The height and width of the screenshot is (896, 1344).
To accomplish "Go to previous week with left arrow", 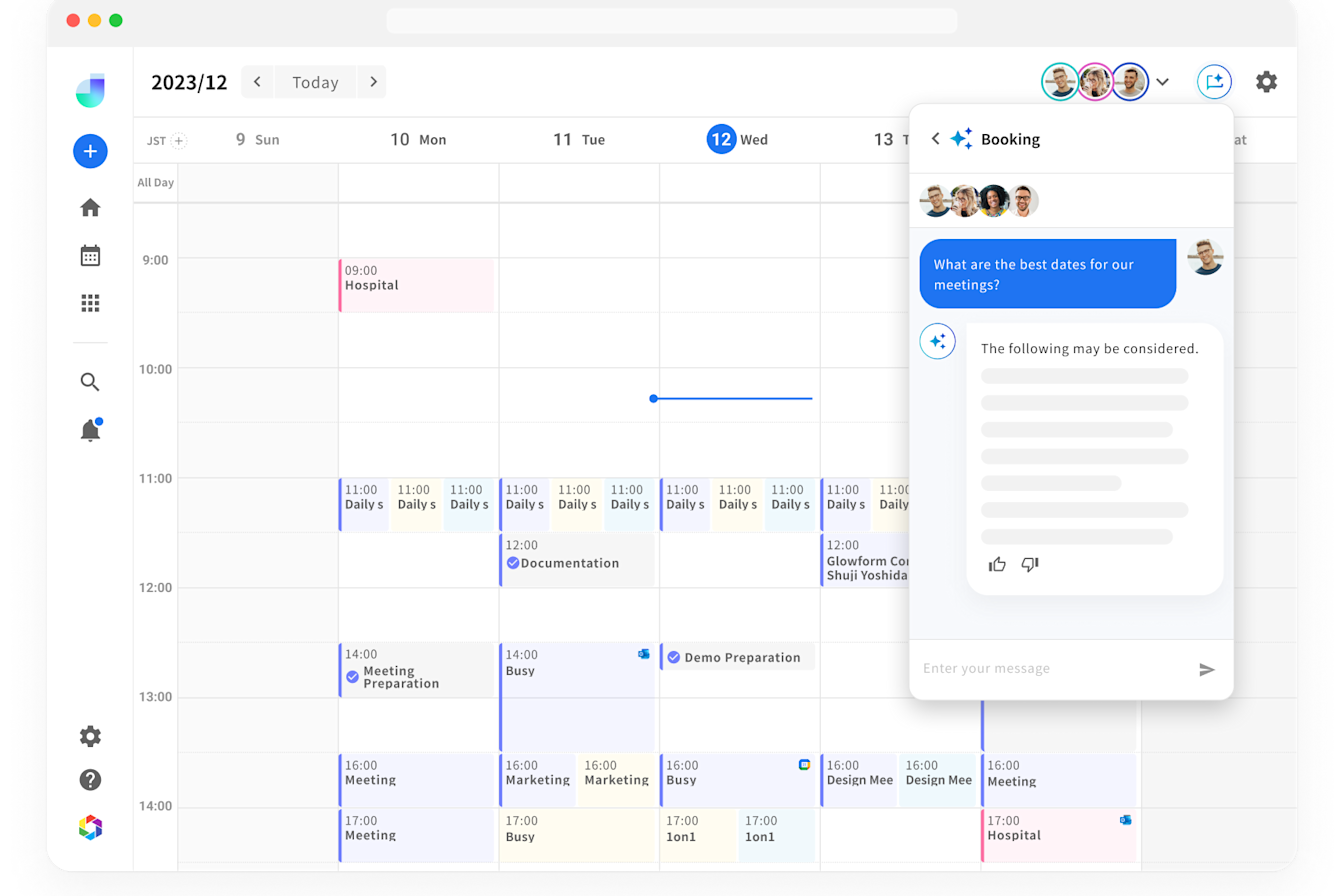I will coord(257,82).
